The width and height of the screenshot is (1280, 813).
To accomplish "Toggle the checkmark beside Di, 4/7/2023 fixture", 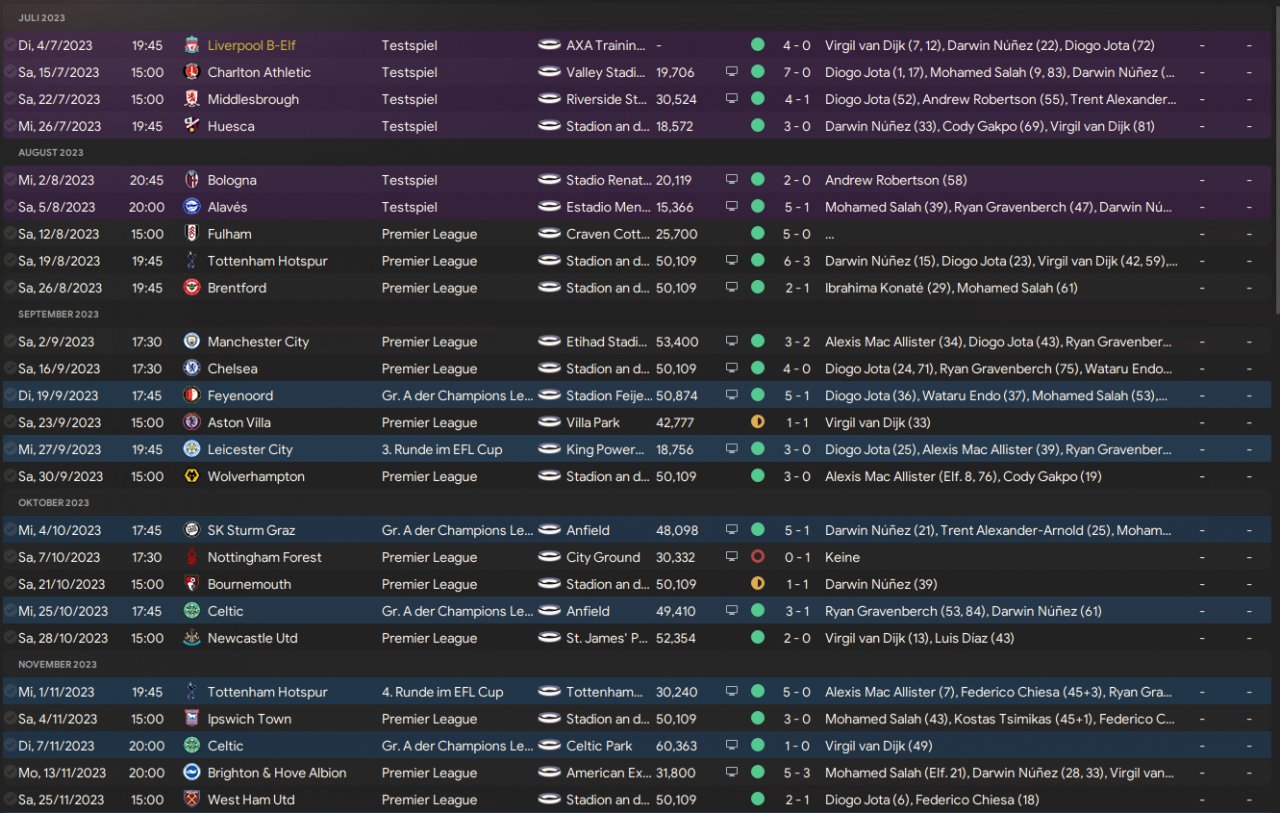I will tap(10, 45).
